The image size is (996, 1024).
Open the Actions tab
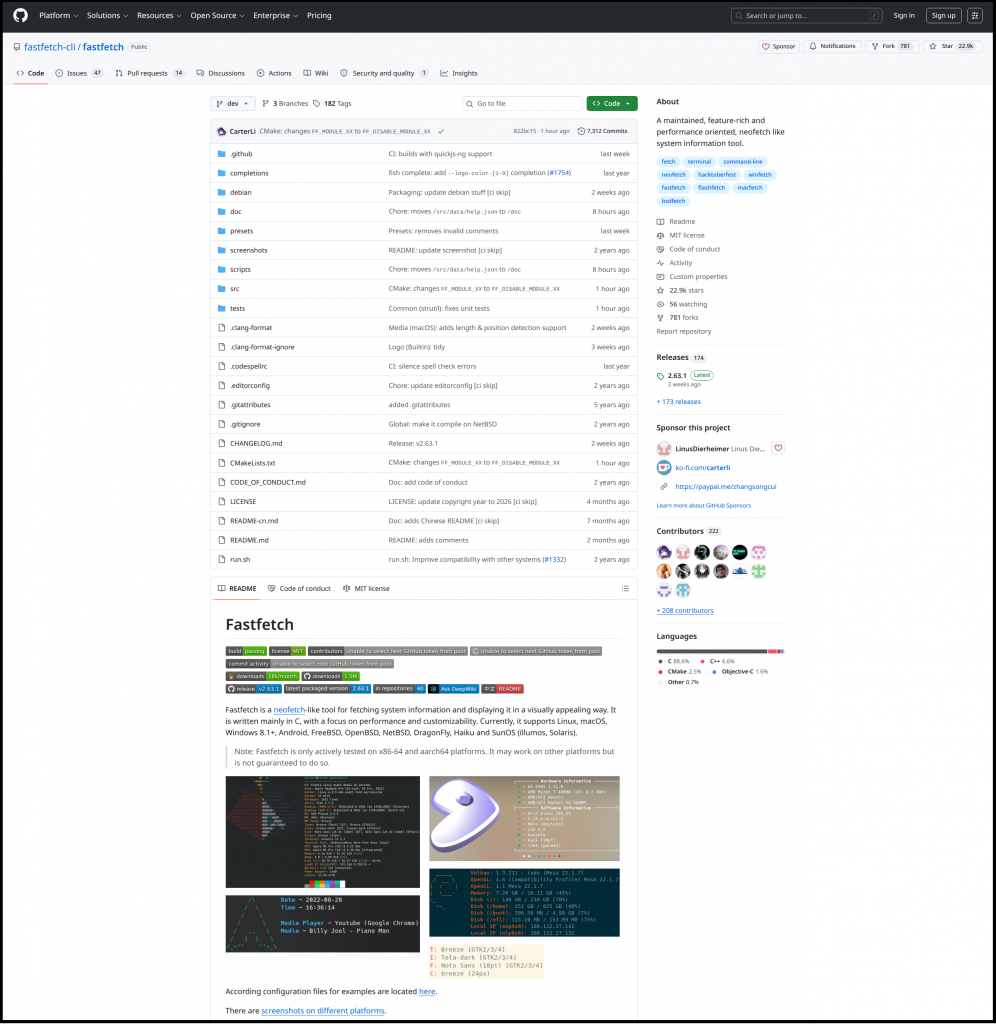tap(274, 73)
